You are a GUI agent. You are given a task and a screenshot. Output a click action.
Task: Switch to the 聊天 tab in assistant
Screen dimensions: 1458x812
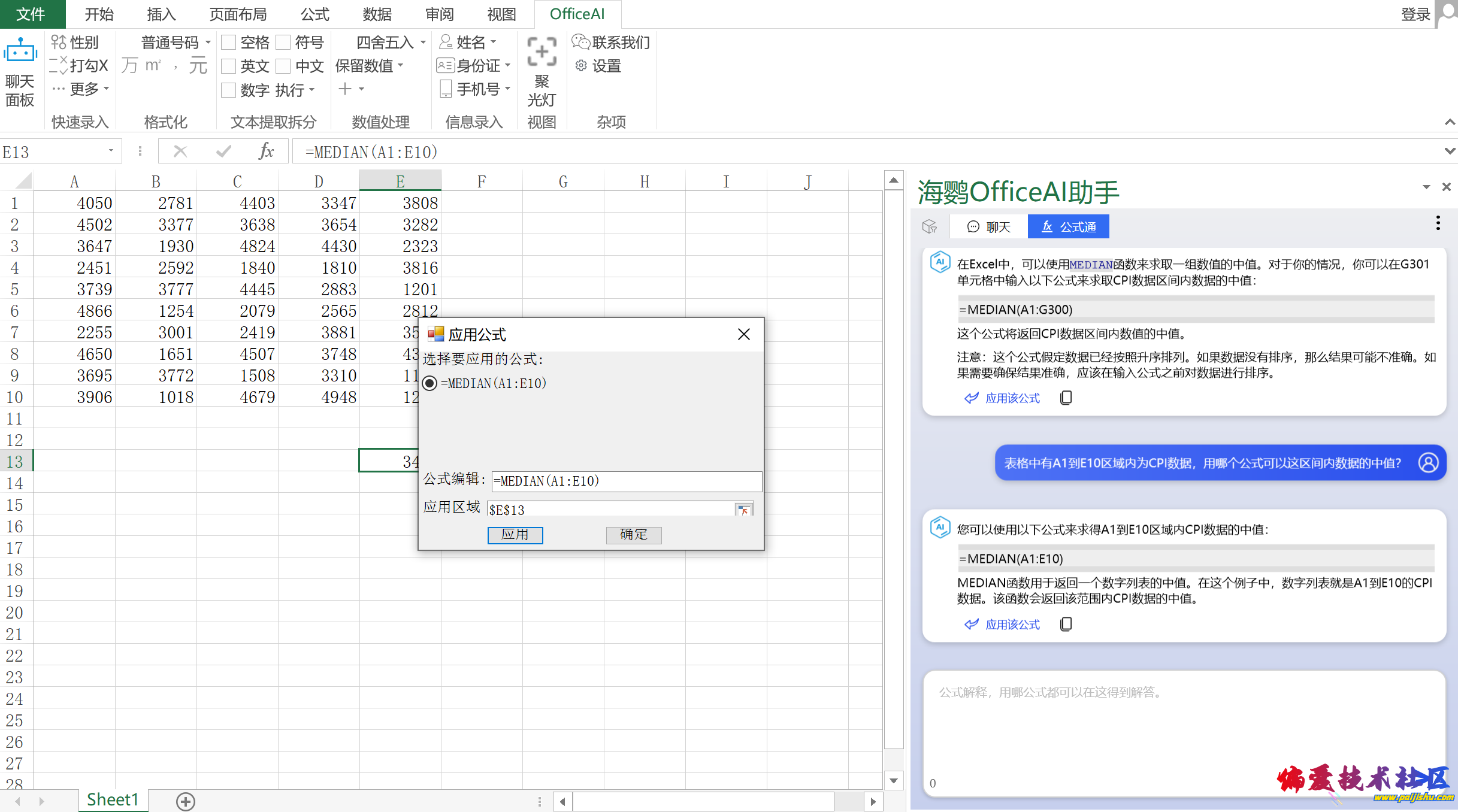coord(989,227)
